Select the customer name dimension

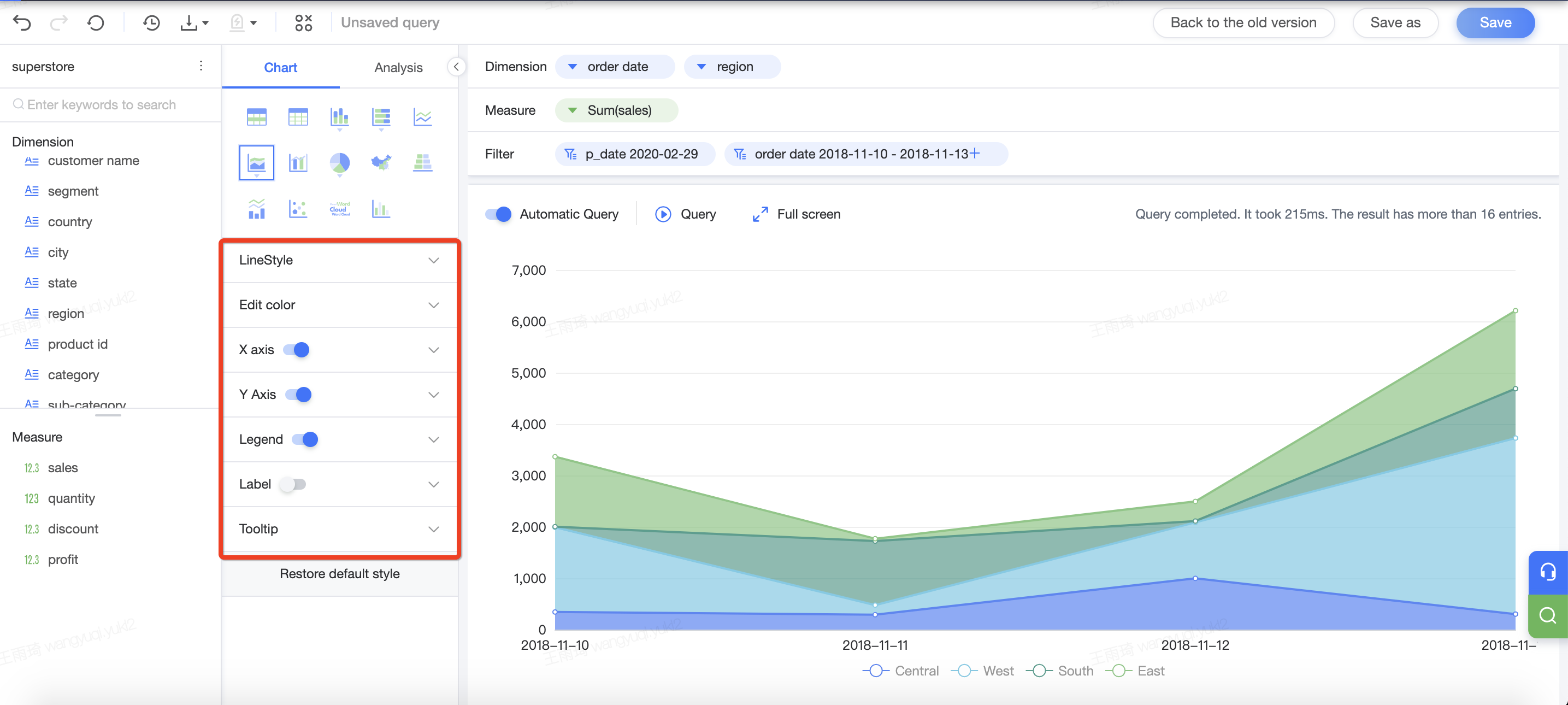click(x=93, y=161)
